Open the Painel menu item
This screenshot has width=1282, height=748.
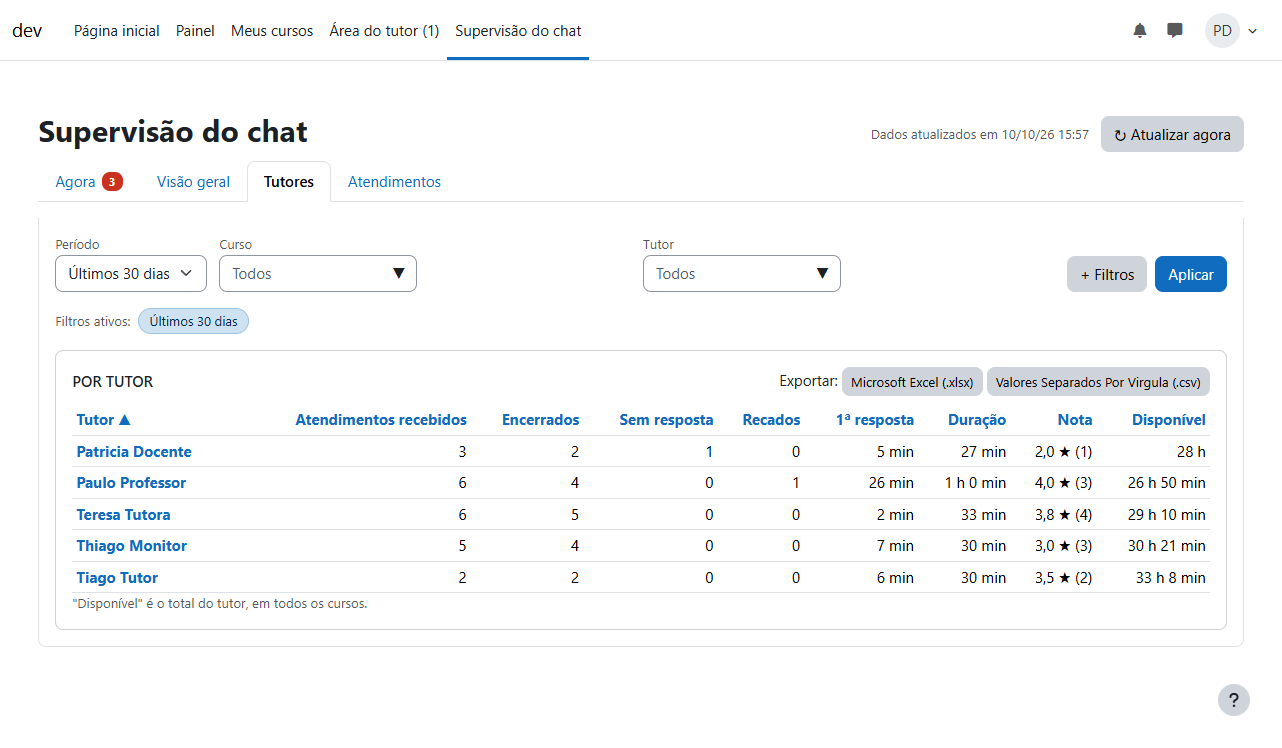195,31
